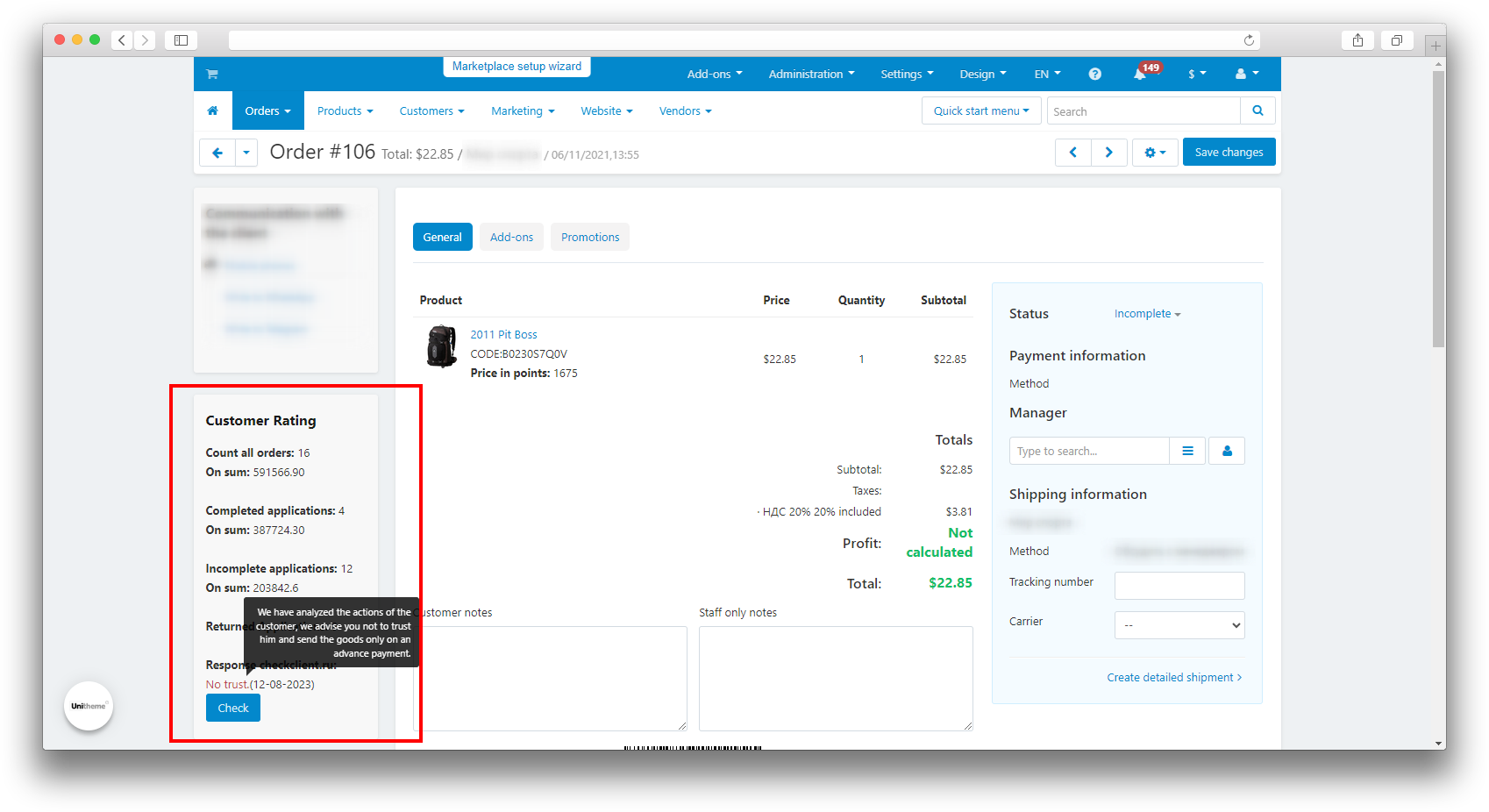Image resolution: width=1489 pixels, height=812 pixels.
Task: Open the gear actions dropdown
Action: pos(1154,153)
